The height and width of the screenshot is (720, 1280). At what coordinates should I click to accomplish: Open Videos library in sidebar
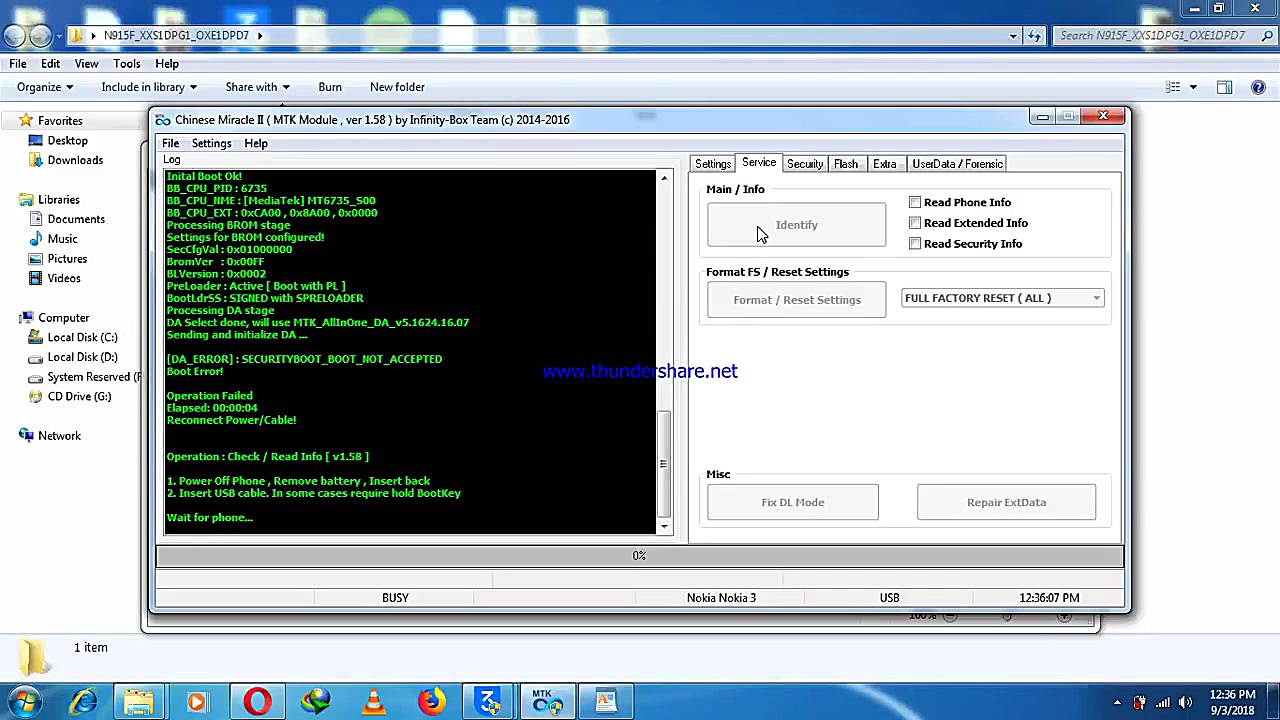(x=64, y=278)
